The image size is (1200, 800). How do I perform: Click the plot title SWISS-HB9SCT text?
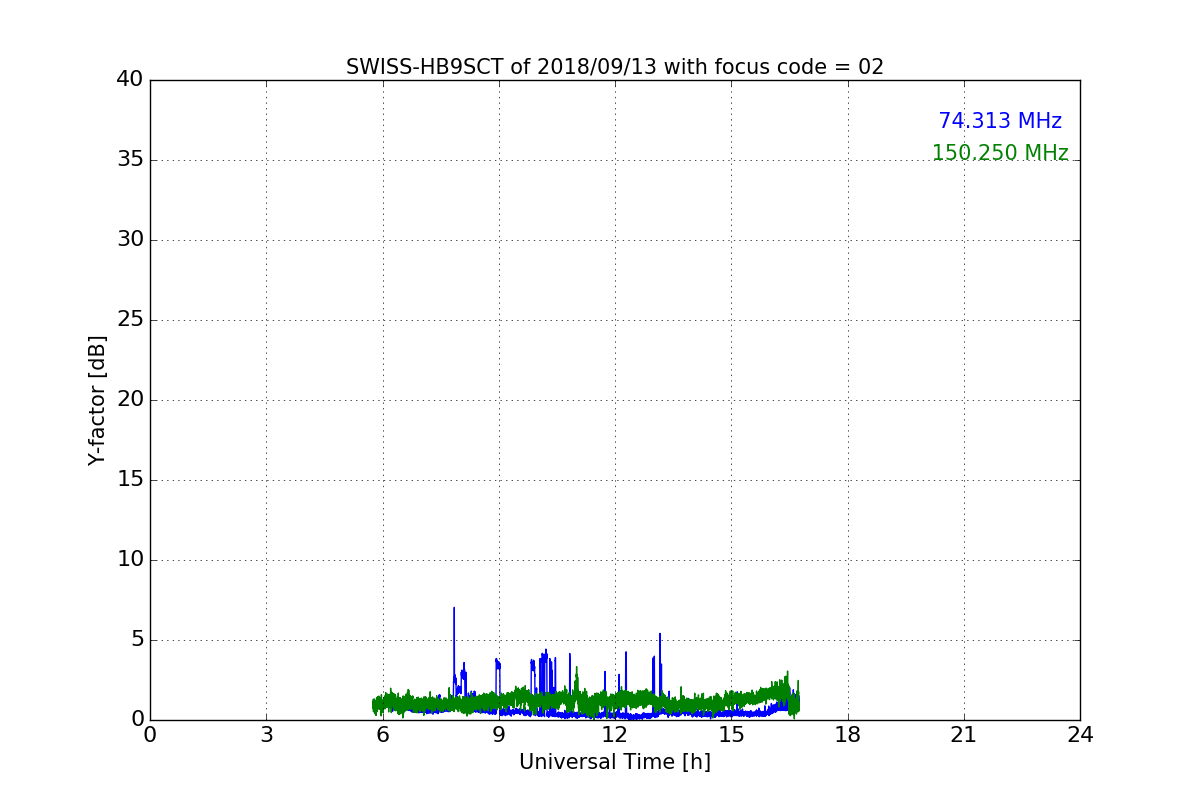click(615, 67)
